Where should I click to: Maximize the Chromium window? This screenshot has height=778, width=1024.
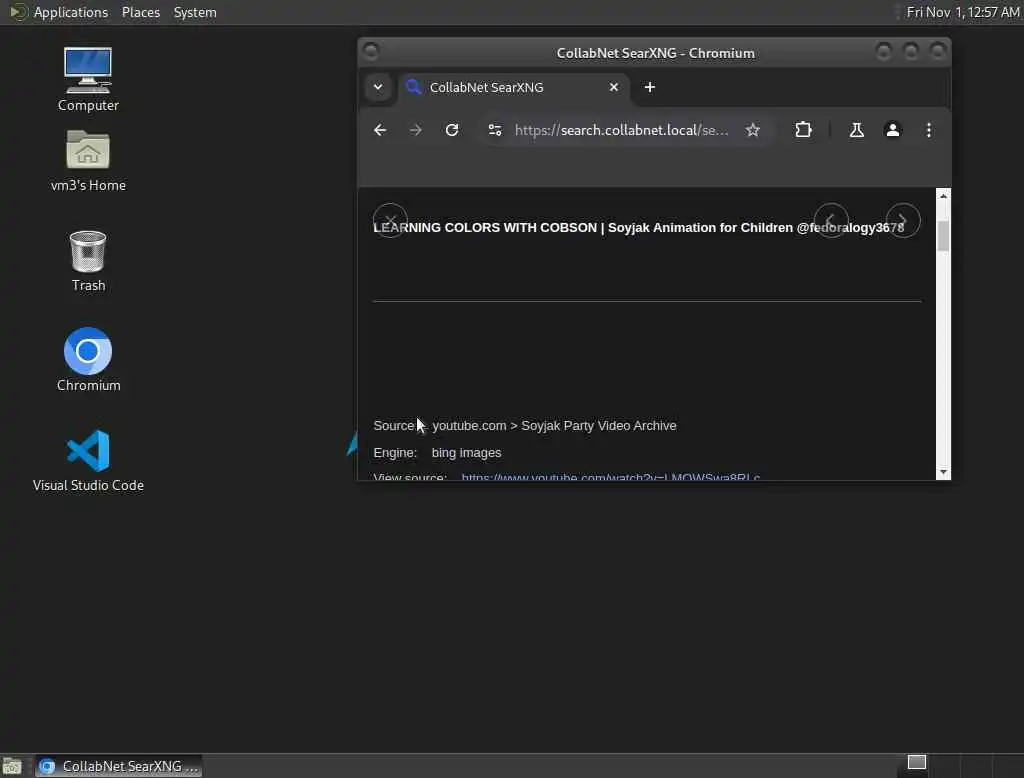point(910,51)
